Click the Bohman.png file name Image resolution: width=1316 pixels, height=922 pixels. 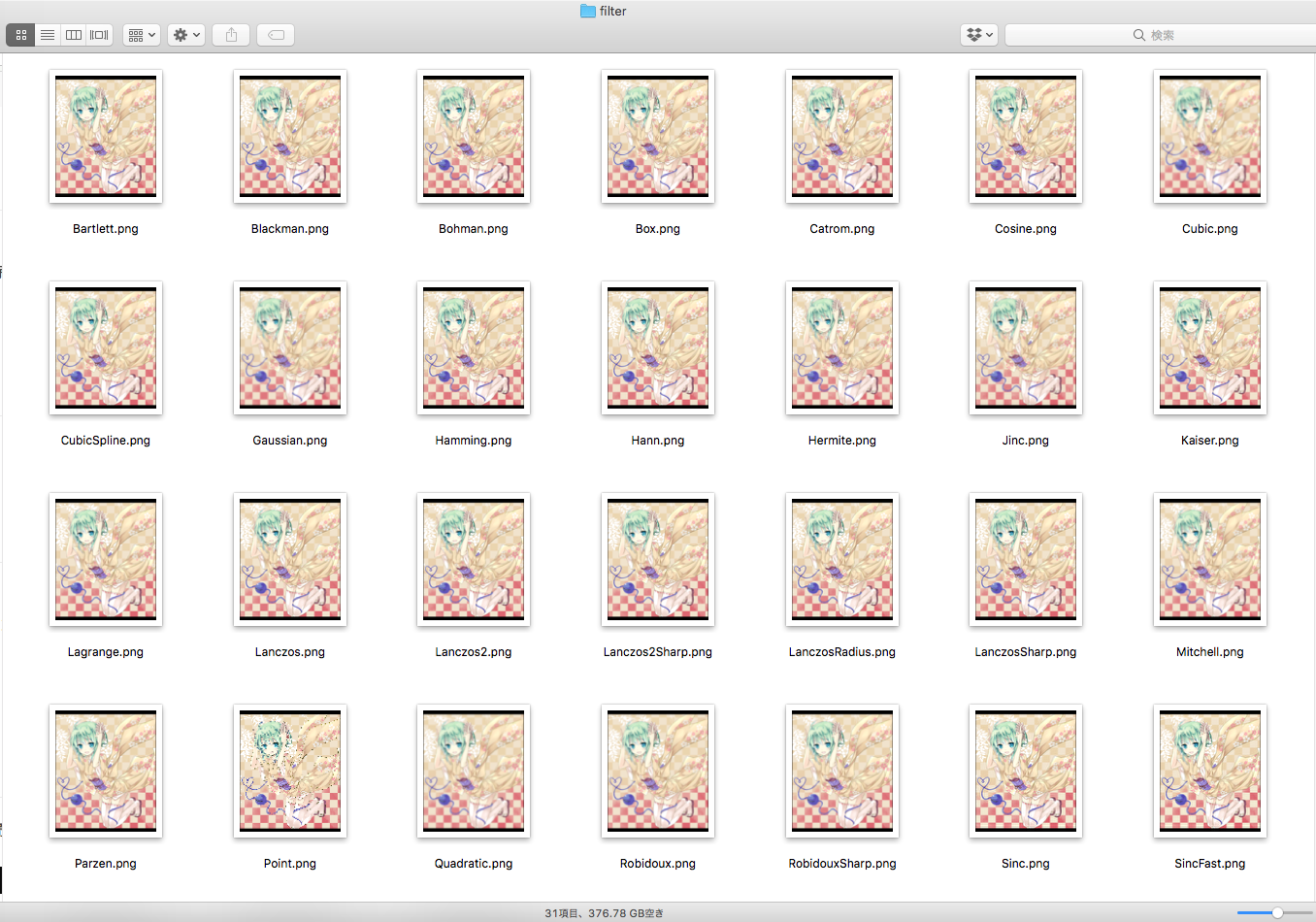(x=474, y=229)
